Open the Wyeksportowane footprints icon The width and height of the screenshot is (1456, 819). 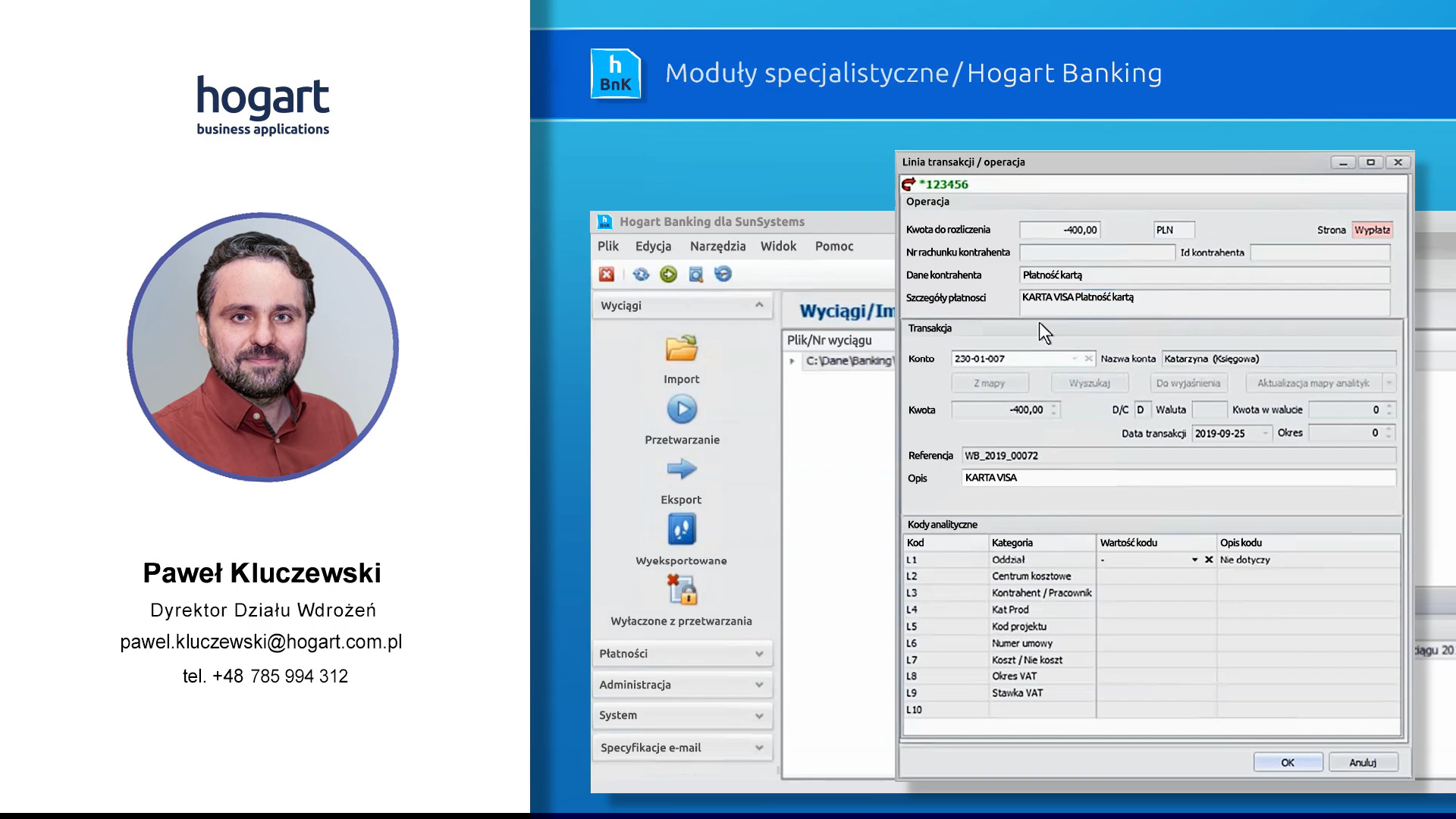(x=681, y=529)
